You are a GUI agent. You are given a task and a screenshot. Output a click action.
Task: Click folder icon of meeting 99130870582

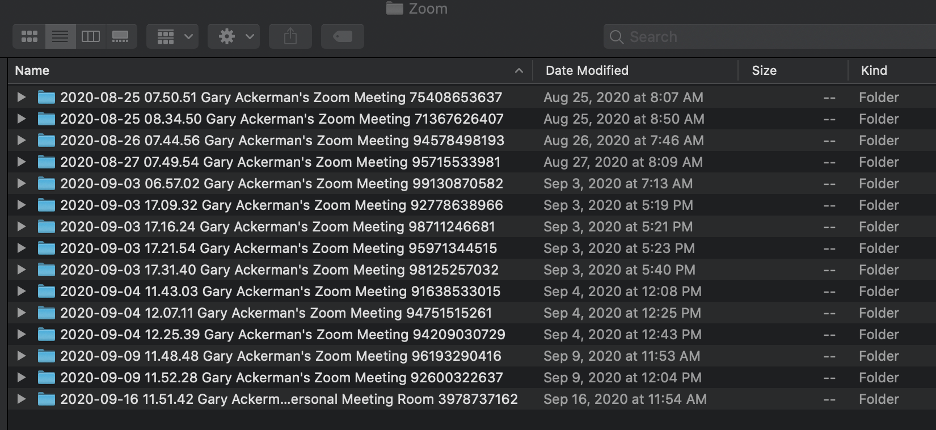[x=46, y=183]
